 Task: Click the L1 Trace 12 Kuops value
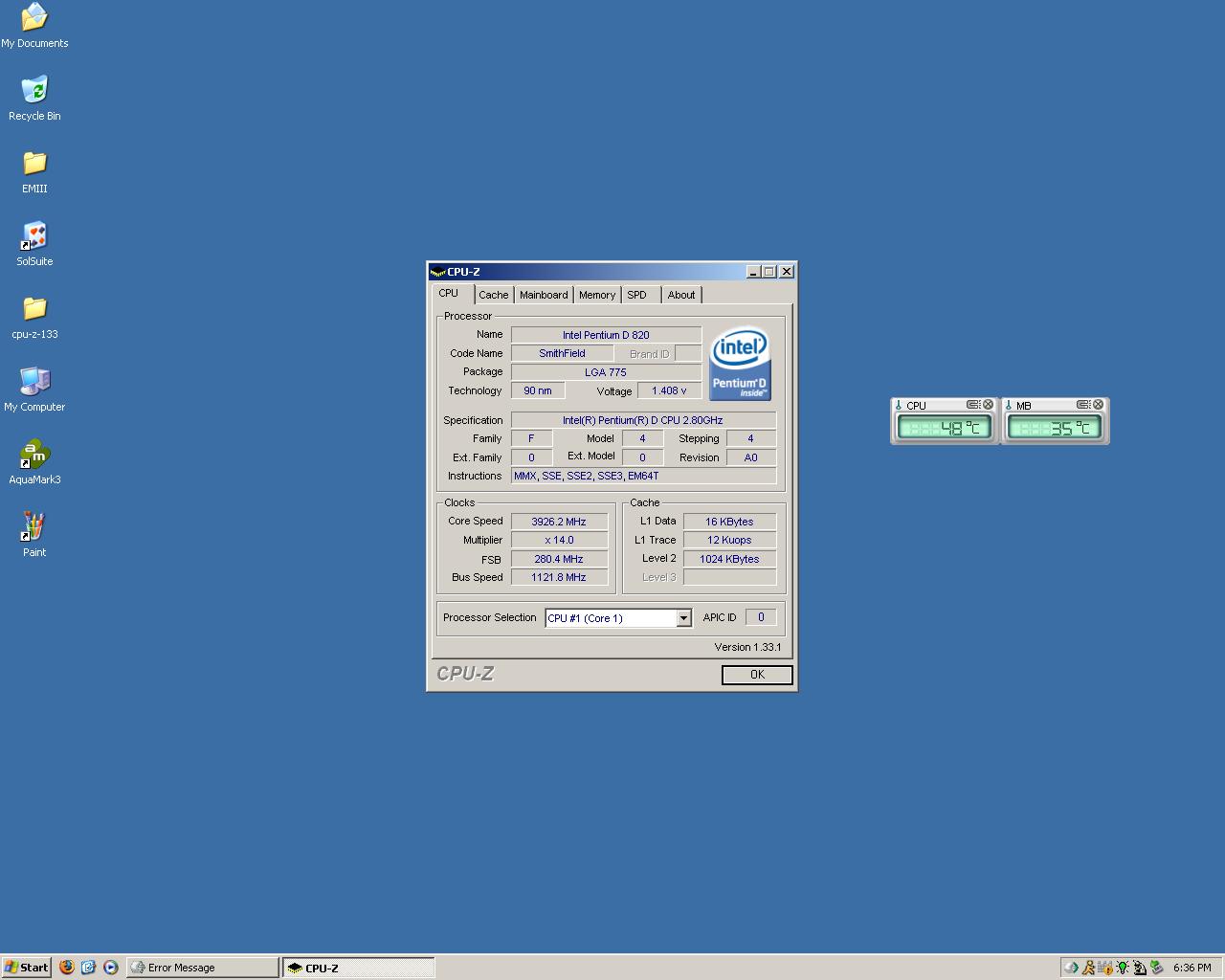[x=729, y=540]
